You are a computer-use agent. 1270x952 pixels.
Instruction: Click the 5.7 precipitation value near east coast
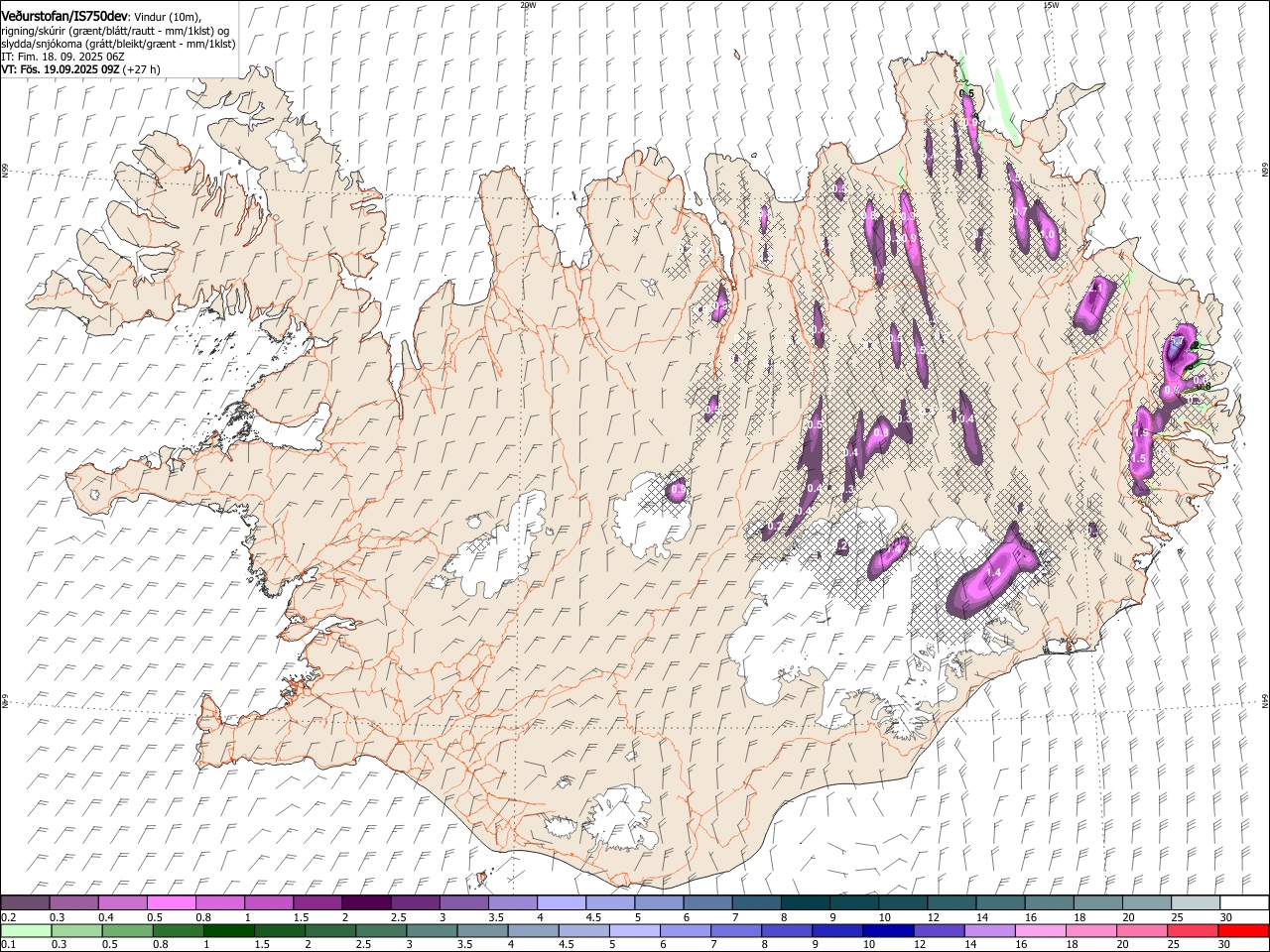point(1178,342)
